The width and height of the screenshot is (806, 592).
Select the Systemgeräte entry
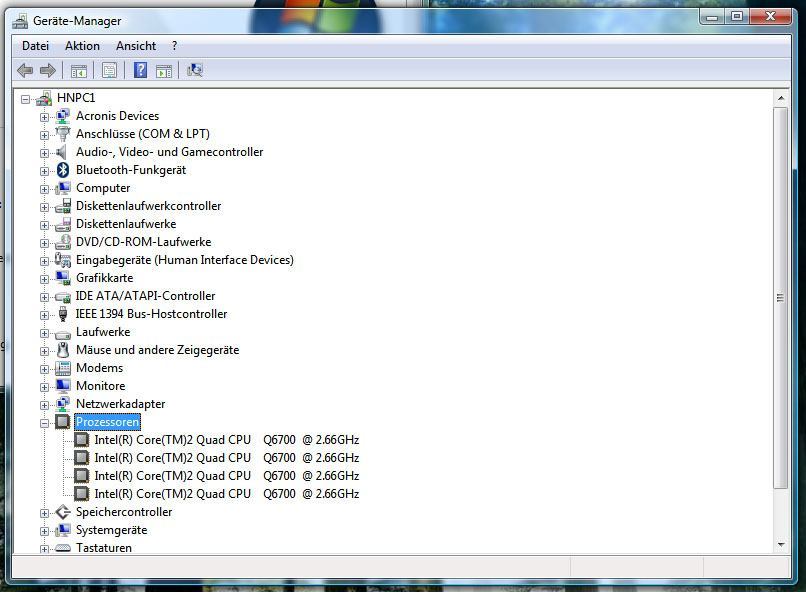112,530
